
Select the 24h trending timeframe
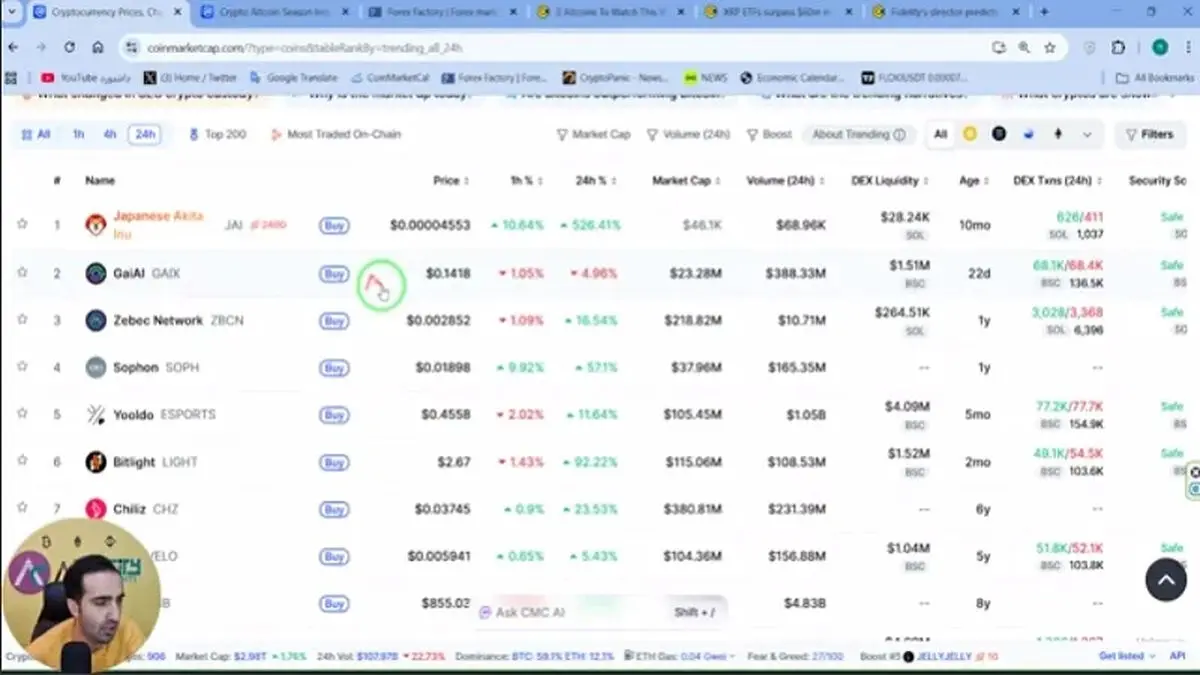tap(145, 134)
